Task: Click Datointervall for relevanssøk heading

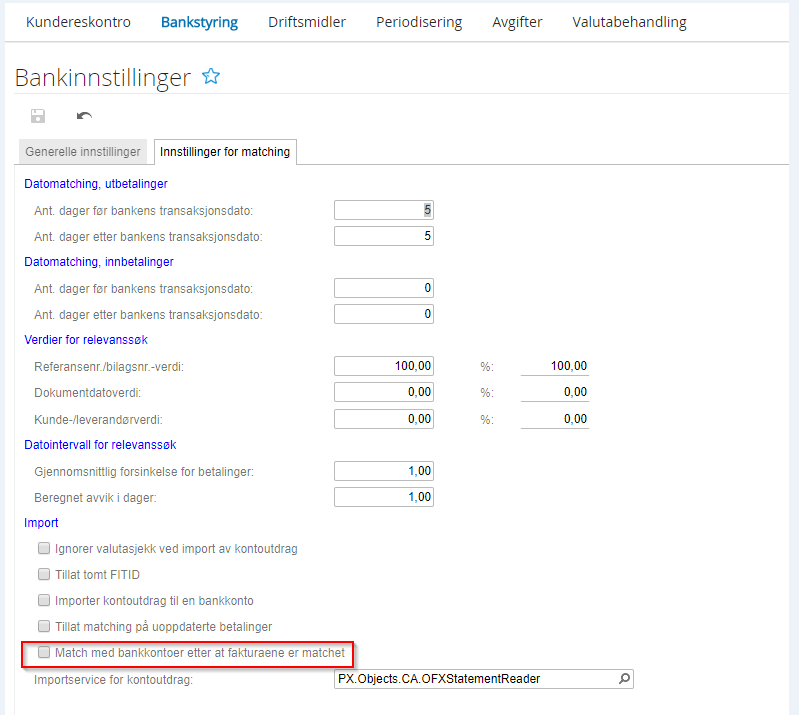Action: pyautogui.click(x=100, y=445)
